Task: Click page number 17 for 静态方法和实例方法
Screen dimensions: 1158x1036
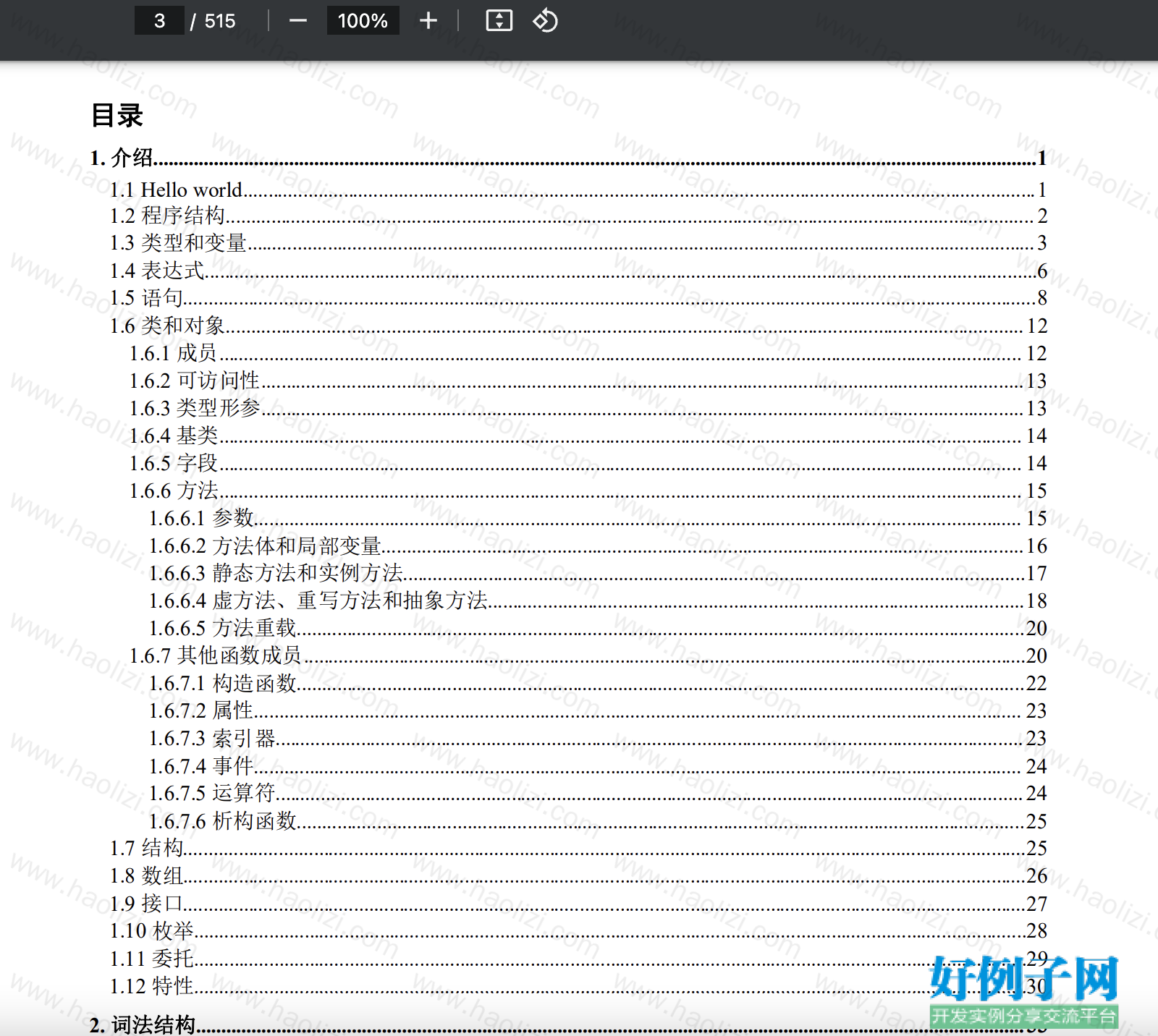Action: [x=1037, y=573]
